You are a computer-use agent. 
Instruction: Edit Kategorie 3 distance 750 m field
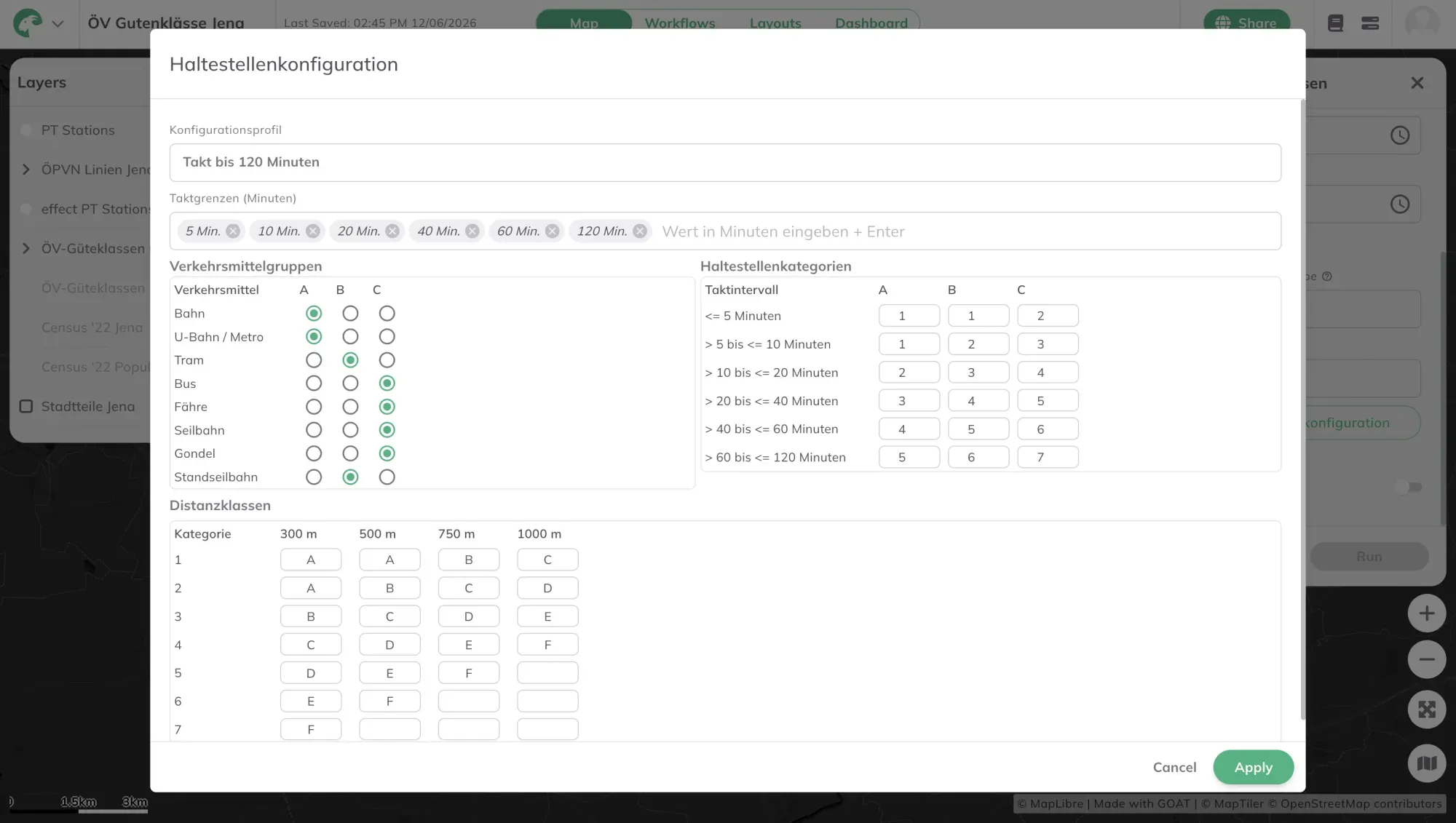pyautogui.click(x=469, y=616)
